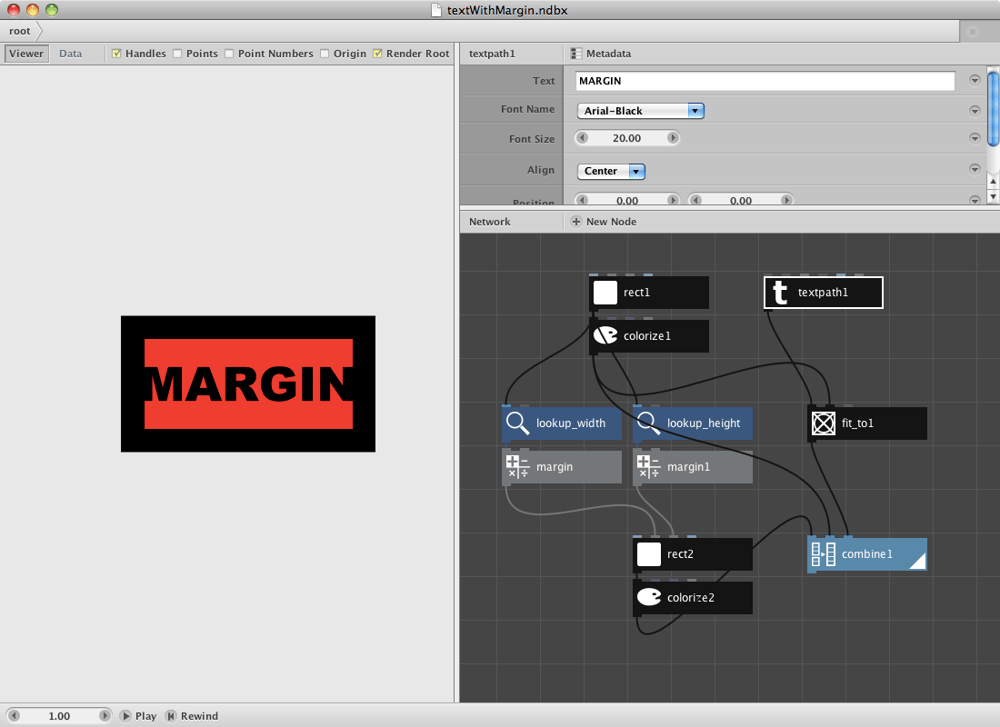Viewport: 1000px width, 727px height.
Task: Select the rect2 node square icon
Action: [x=649, y=554]
